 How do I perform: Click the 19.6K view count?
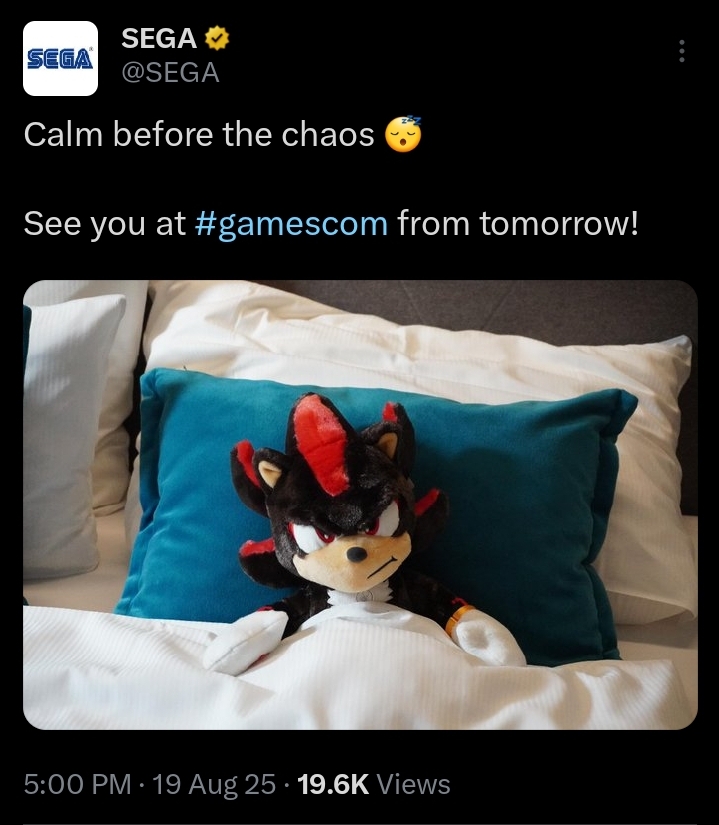pyautogui.click(x=333, y=784)
